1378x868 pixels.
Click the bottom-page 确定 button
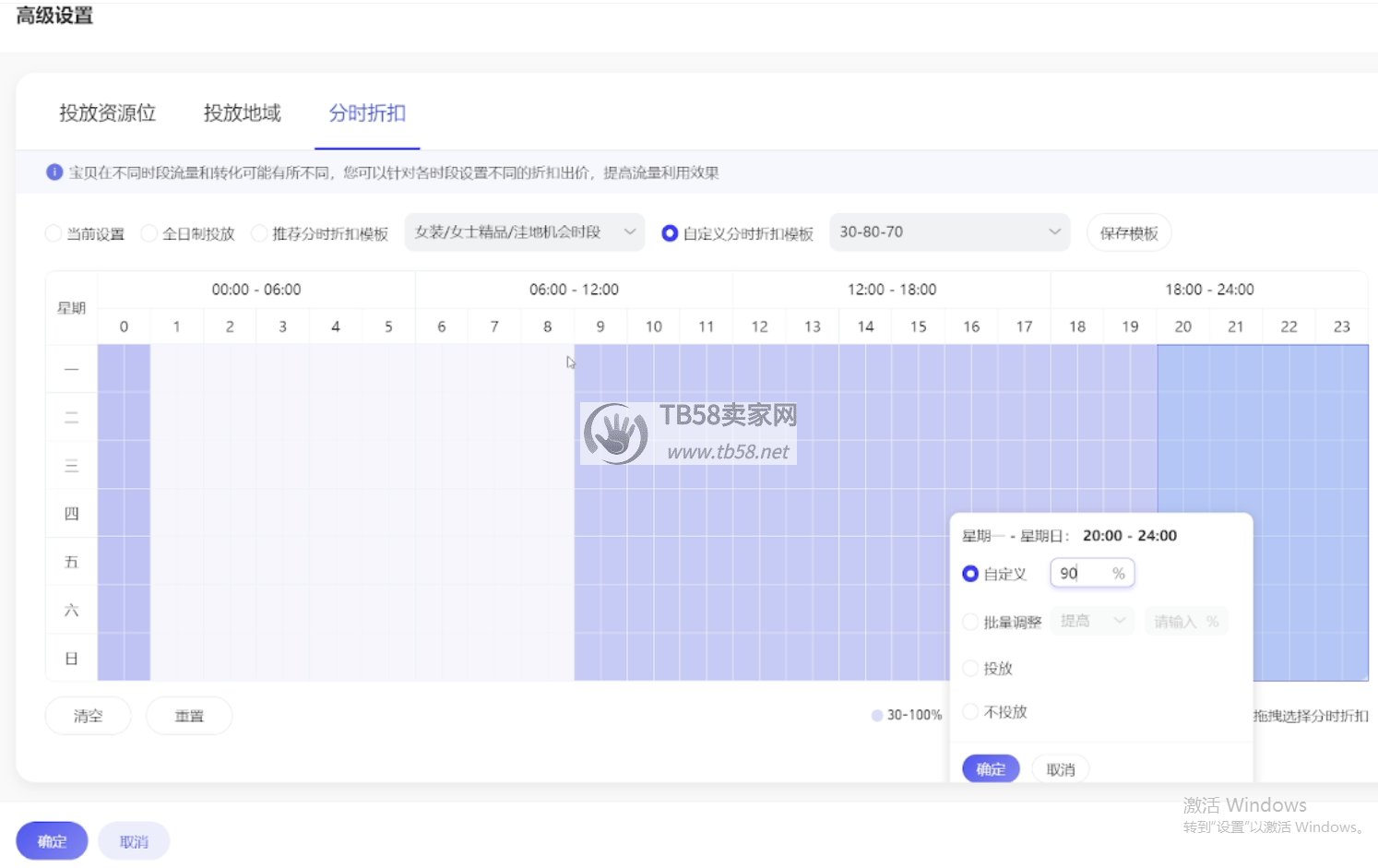52,841
